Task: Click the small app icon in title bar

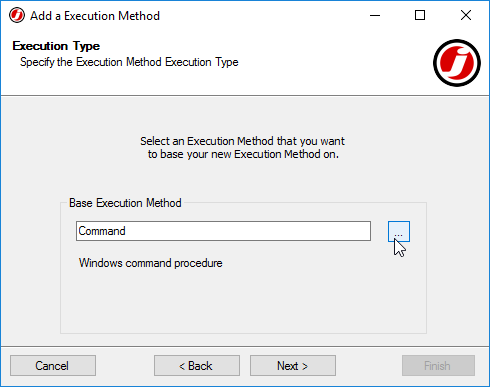Action: (x=17, y=15)
